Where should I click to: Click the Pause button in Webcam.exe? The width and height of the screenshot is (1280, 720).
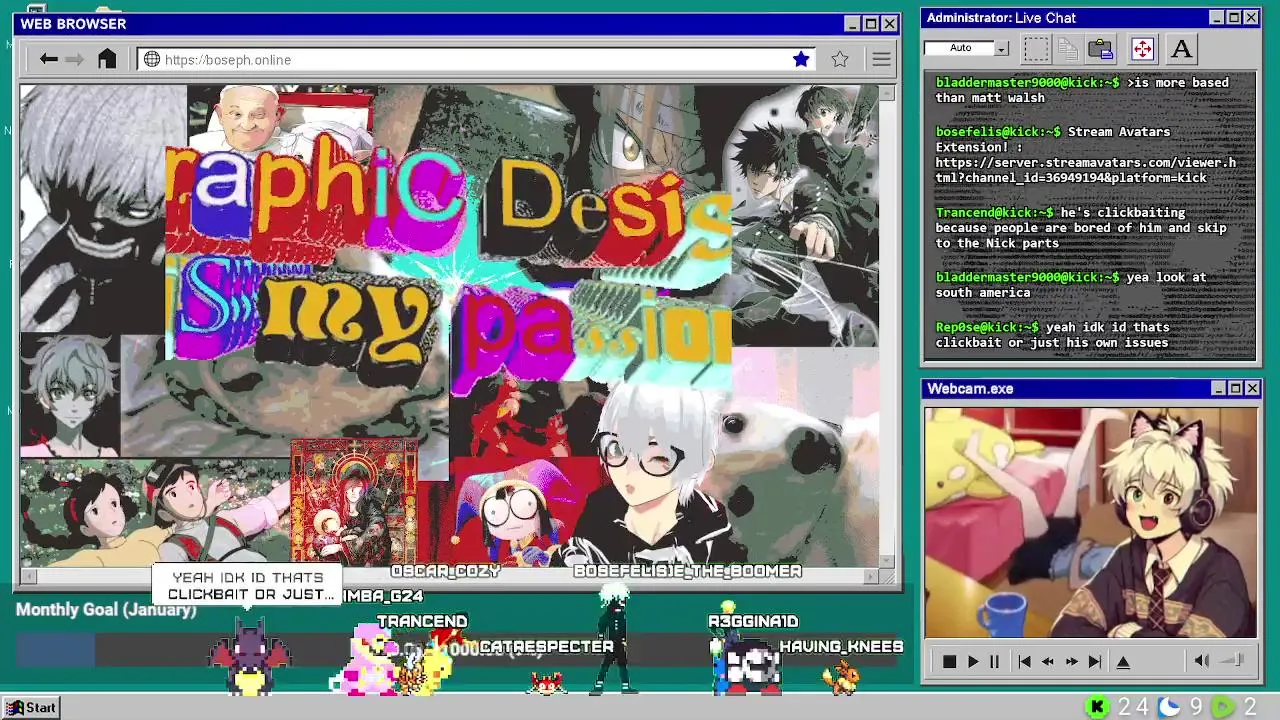(994, 661)
